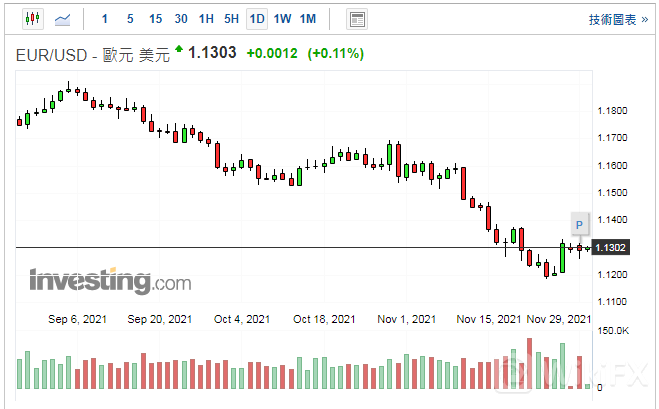Choose the 1W weekly timeframe
Image resolution: width=659 pixels, height=409 pixels.
coord(282,19)
